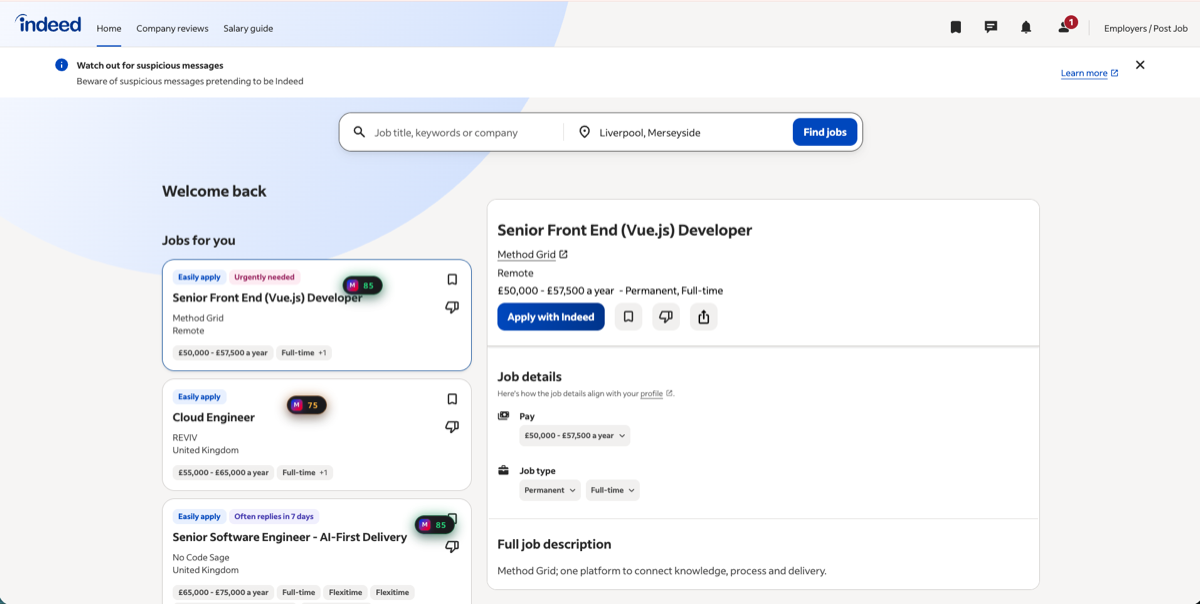Click the No Code Sage company name

point(201,558)
